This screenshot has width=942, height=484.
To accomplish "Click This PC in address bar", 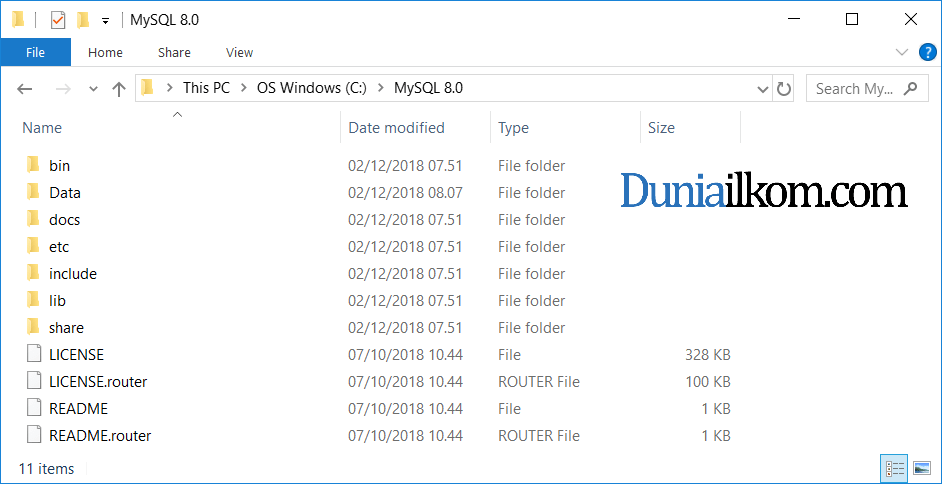I will 206,88.
